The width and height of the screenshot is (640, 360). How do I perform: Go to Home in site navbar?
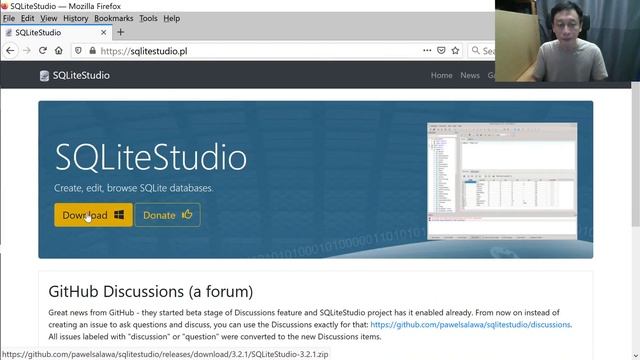tap(441, 76)
